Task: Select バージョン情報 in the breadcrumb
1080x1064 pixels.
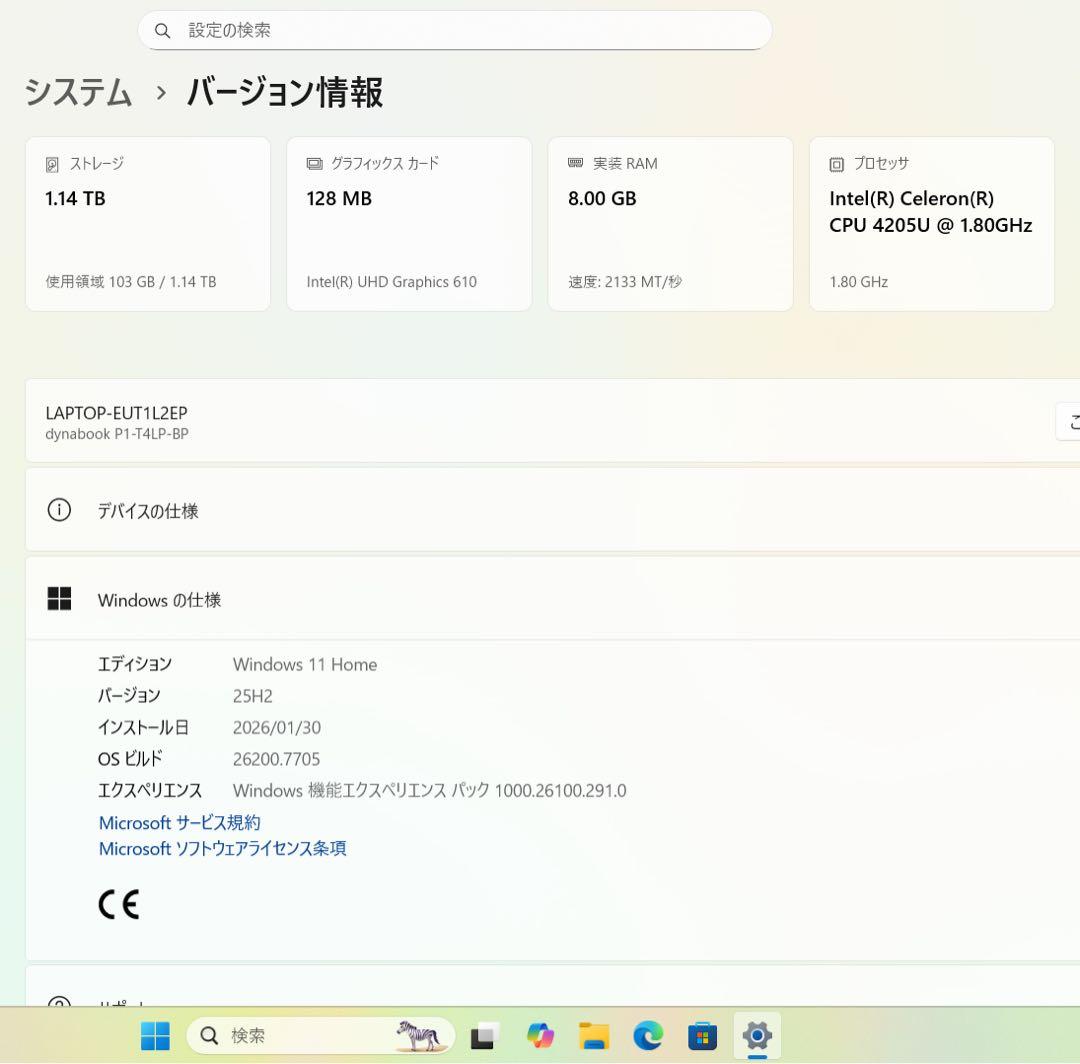Action: pos(284,92)
